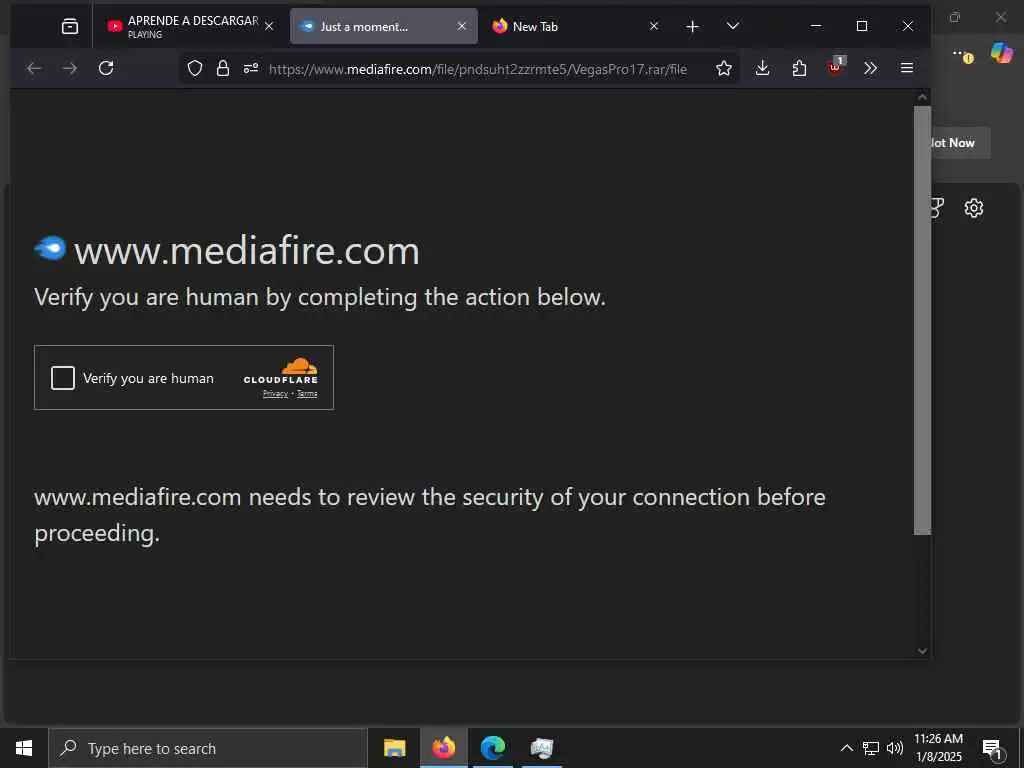Close the New Tab tab
Screen dimensions: 1024x768
(654, 26)
